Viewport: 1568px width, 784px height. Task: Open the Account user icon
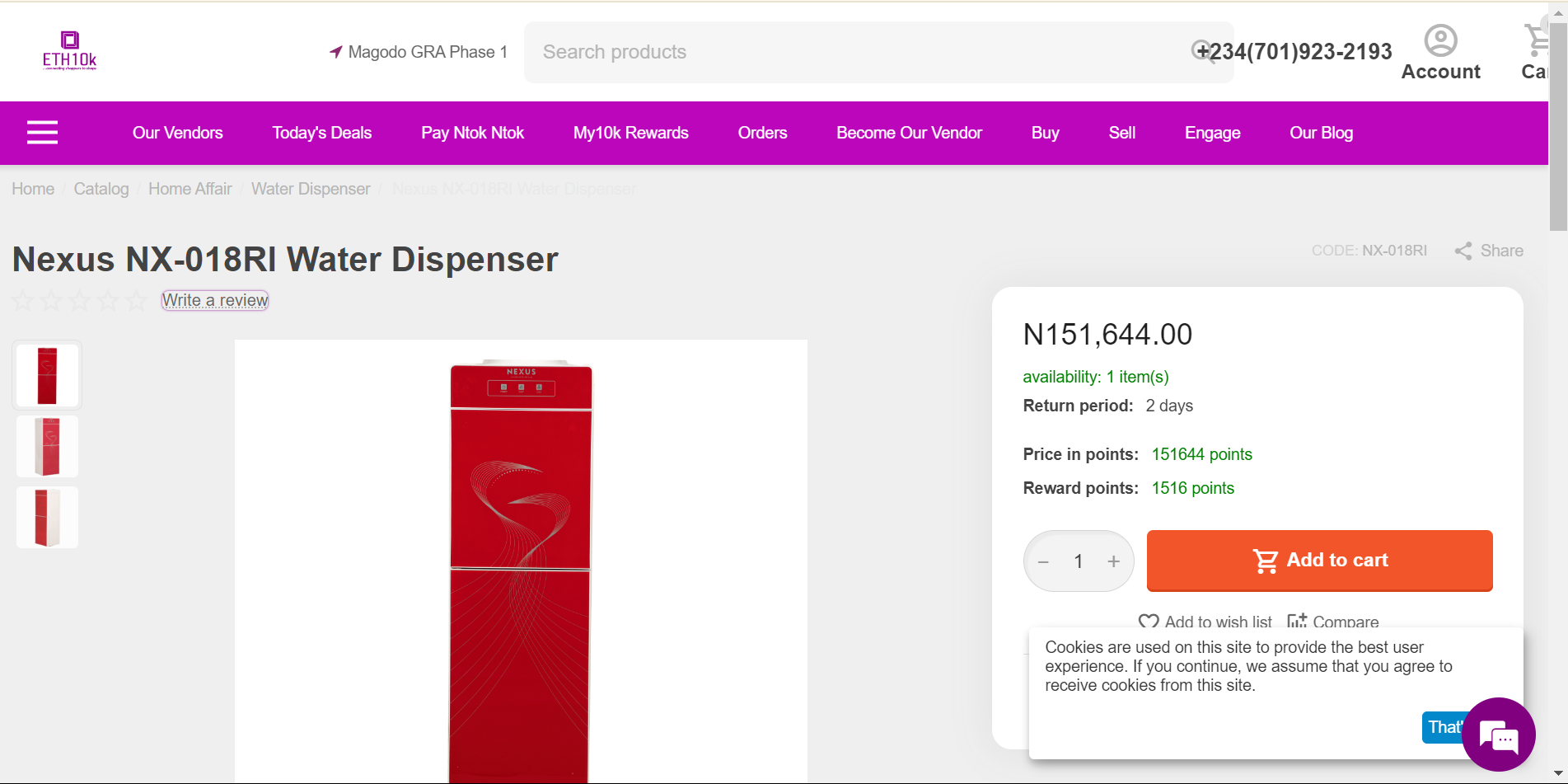(1440, 40)
